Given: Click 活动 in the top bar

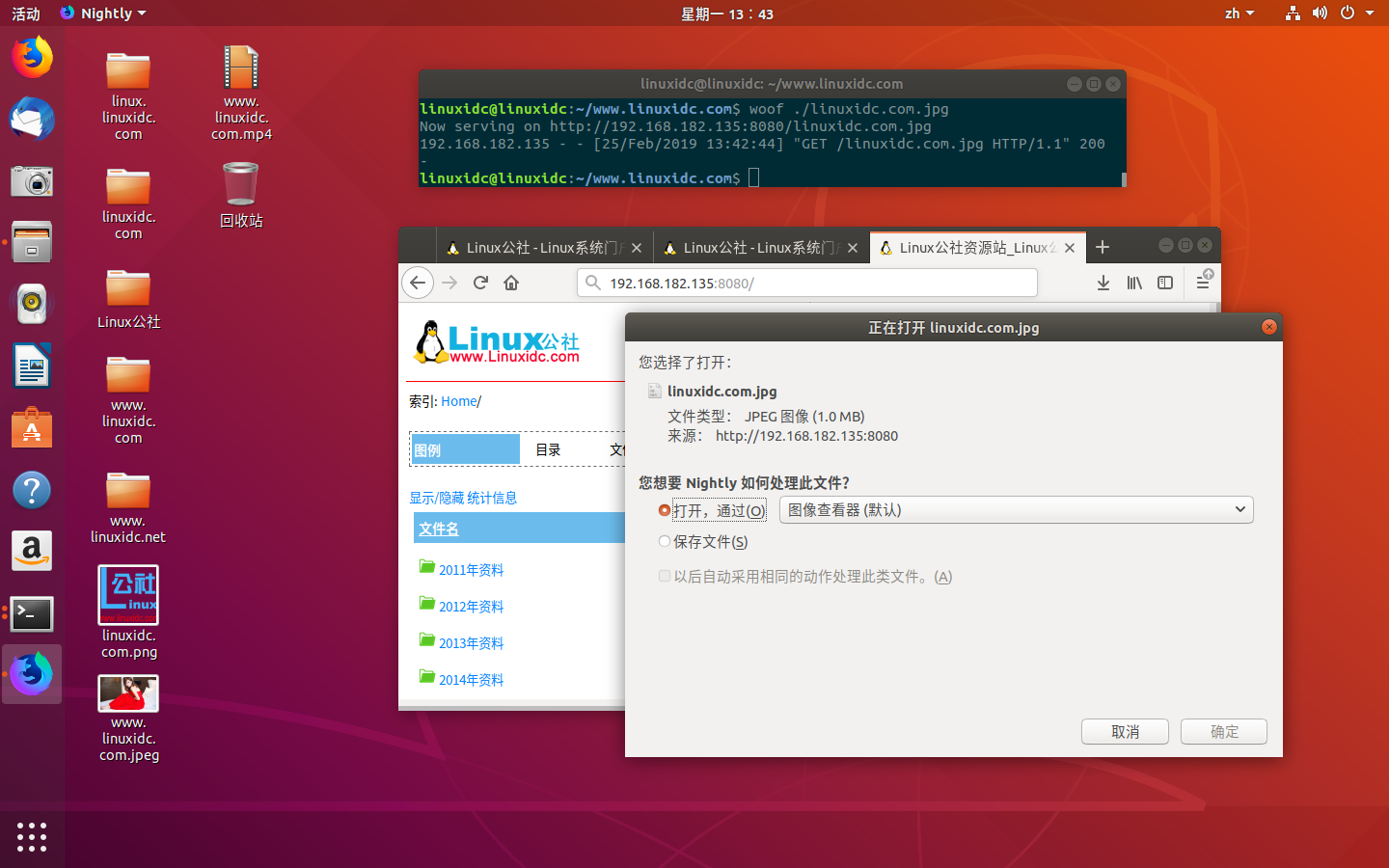Looking at the screenshot, I should pos(25,13).
